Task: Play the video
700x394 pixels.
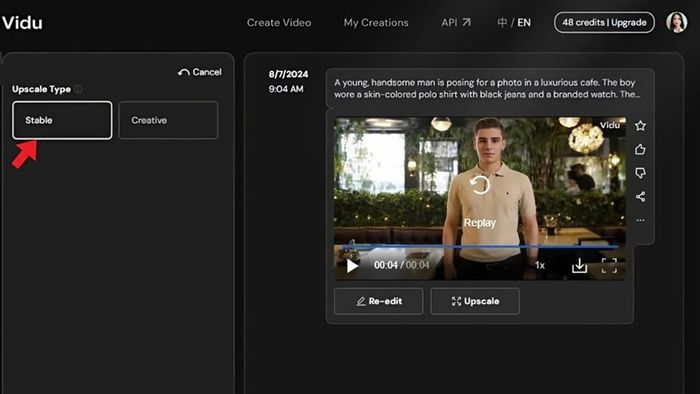Action: (352, 266)
